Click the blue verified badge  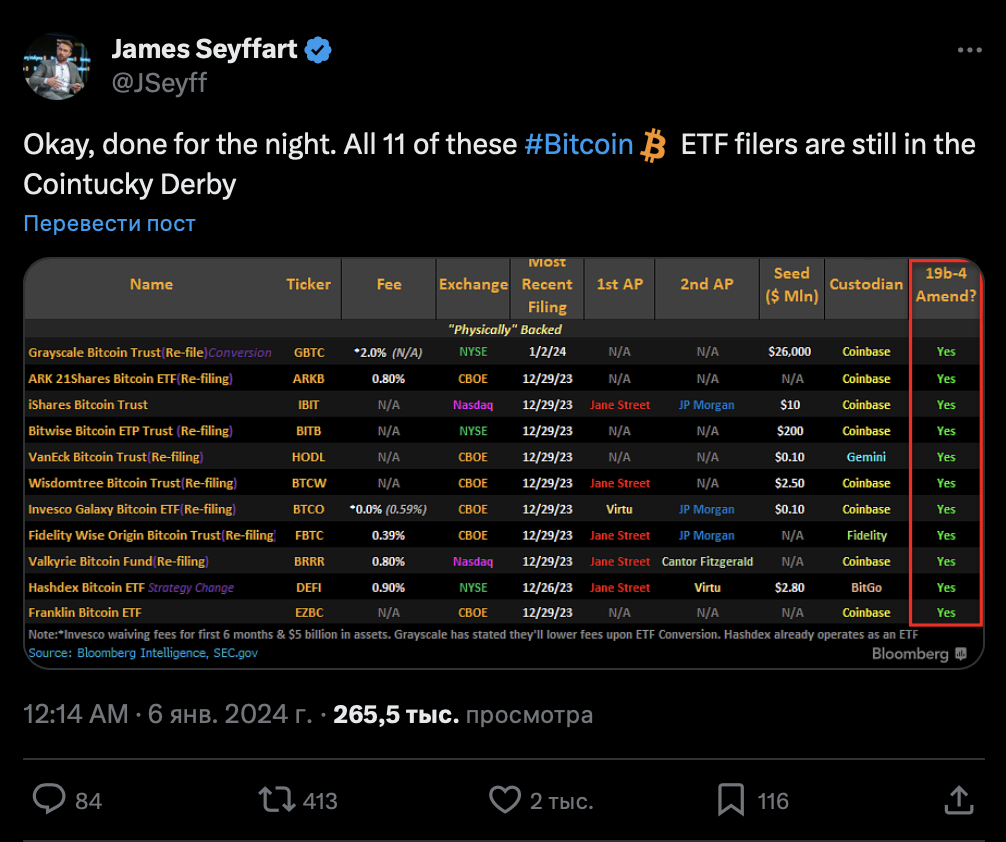[x=319, y=49]
